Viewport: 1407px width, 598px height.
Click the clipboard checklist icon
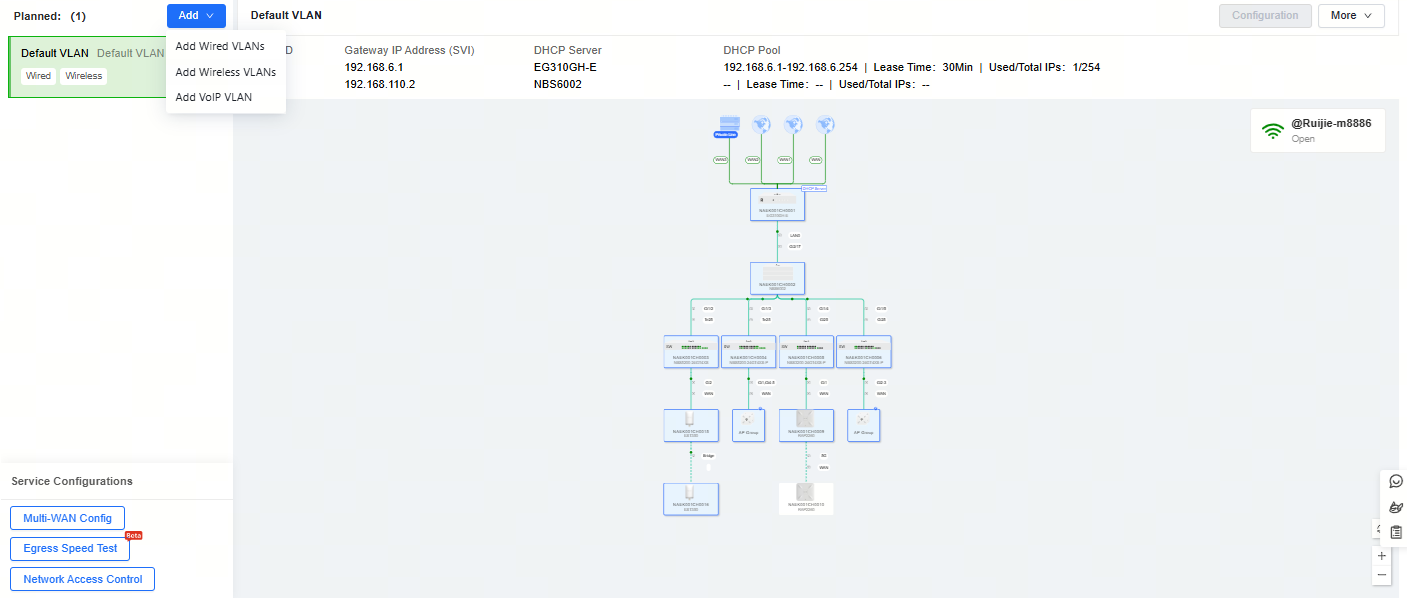[1396, 532]
